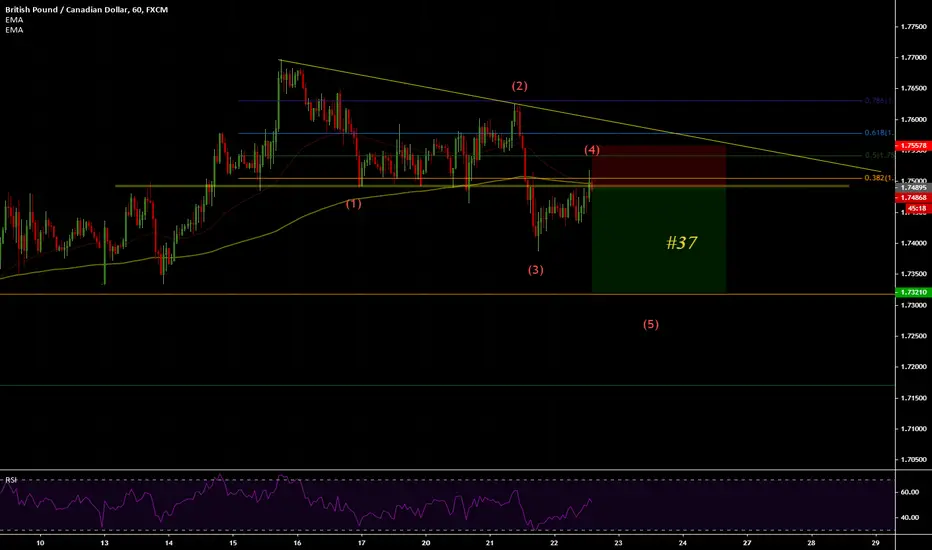The image size is (932, 550).
Task: Click the 1.74895 gray price tag
Action: [x=913, y=188]
